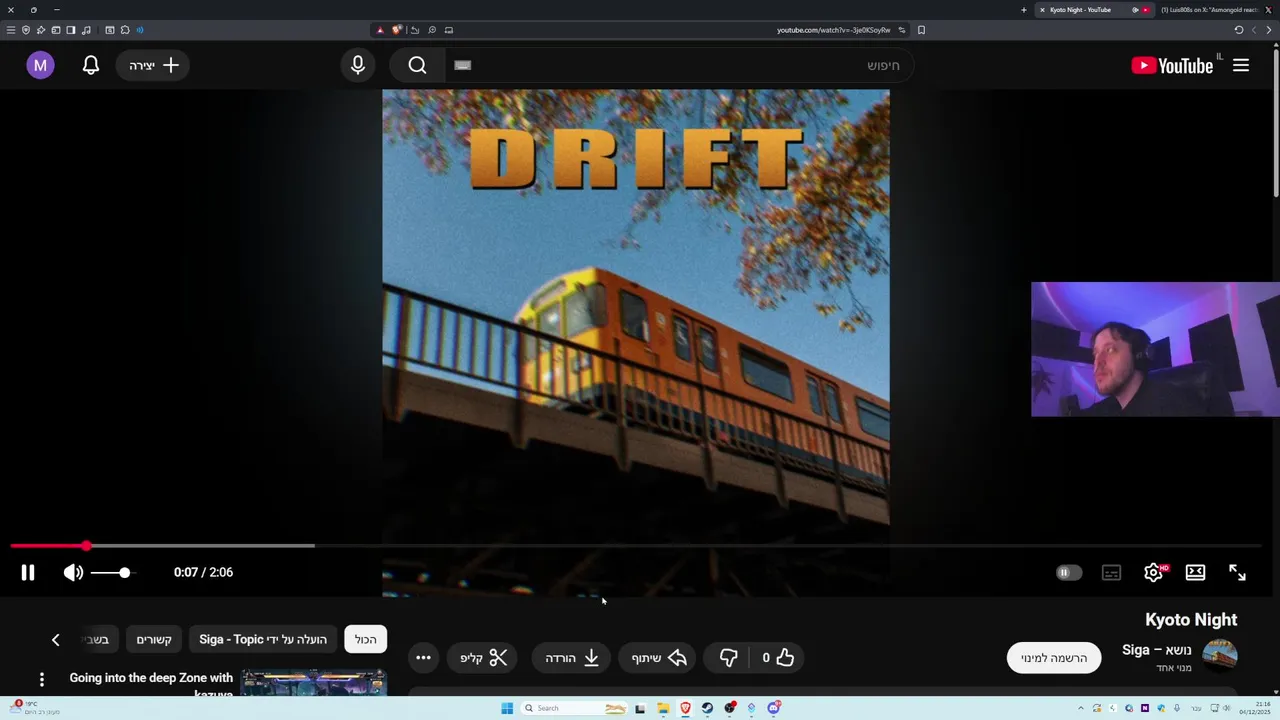The image size is (1280, 720).
Task: Open the on-screen keyboard in search box
Action: coord(462,65)
